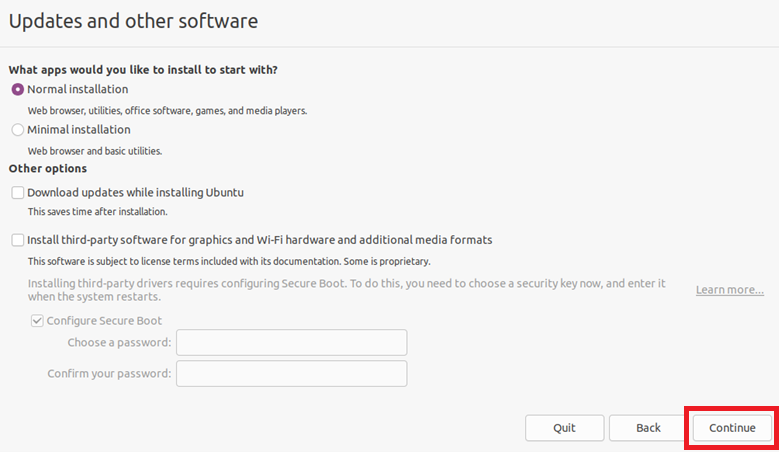Click the "Confirm your password:" label
Viewport: 779px width, 452px height.
tap(109, 374)
